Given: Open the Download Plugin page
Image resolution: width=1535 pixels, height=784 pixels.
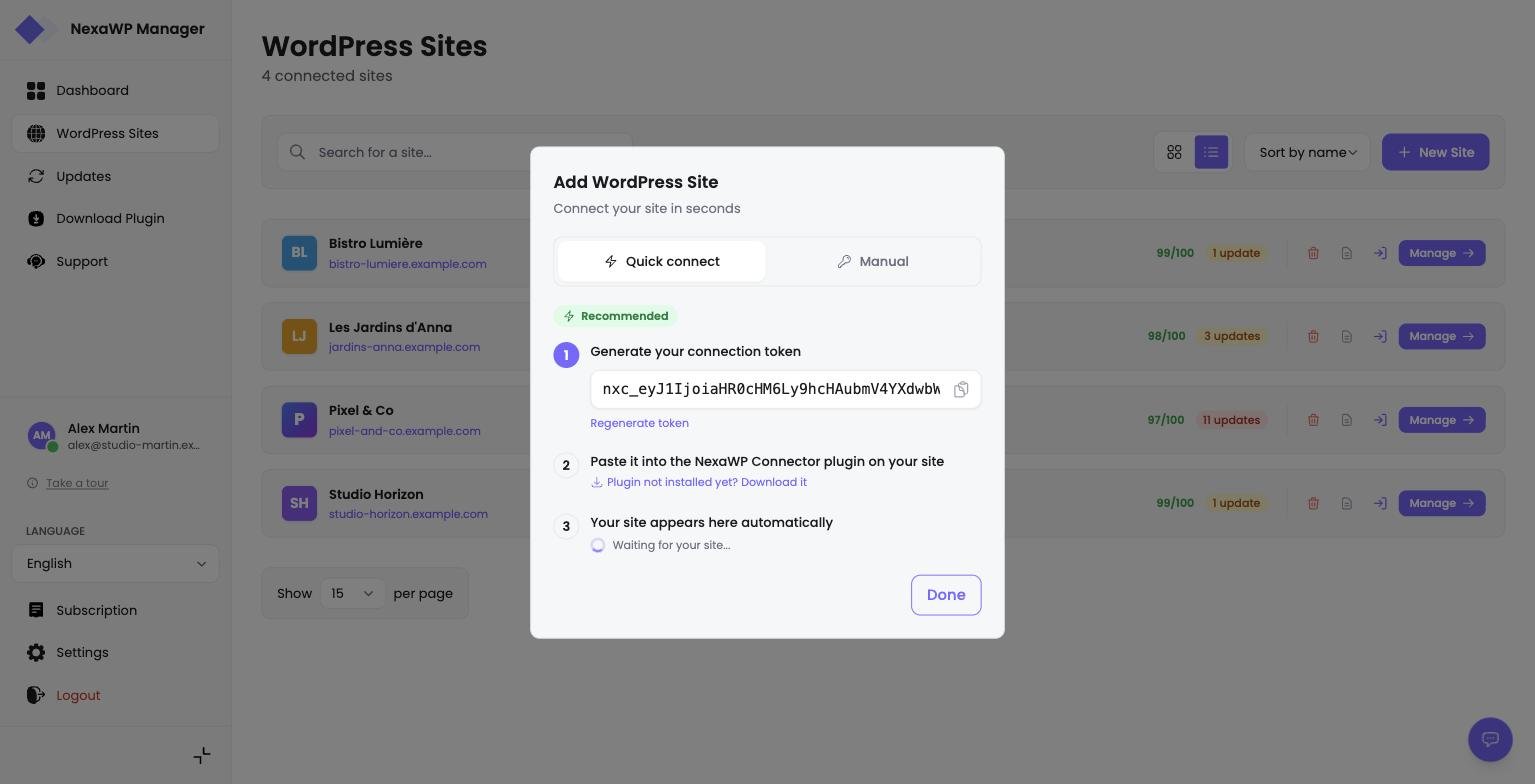Looking at the screenshot, I should (x=115, y=219).
